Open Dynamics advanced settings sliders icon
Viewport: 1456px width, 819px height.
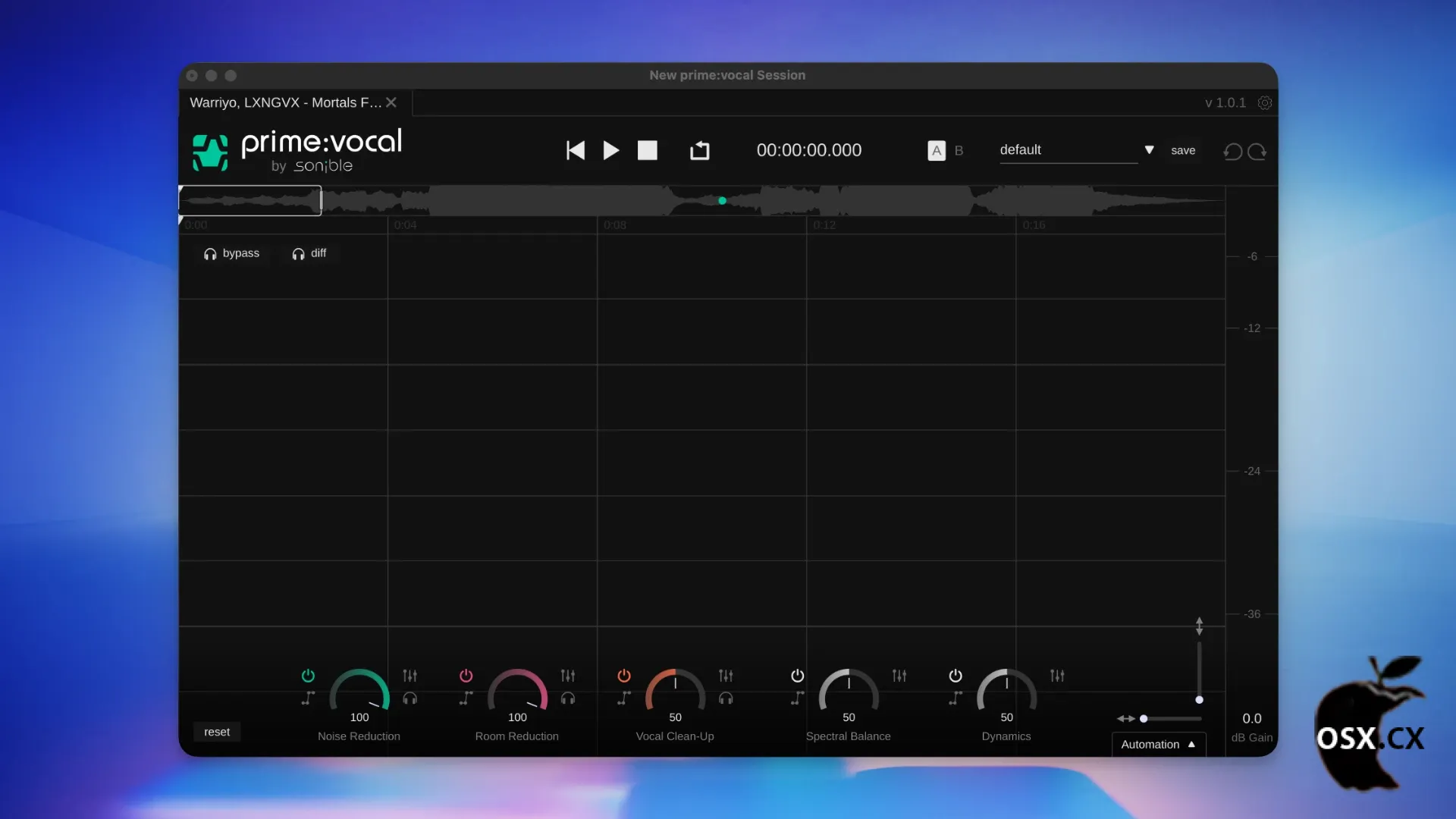pyautogui.click(x=1057, y=676)
